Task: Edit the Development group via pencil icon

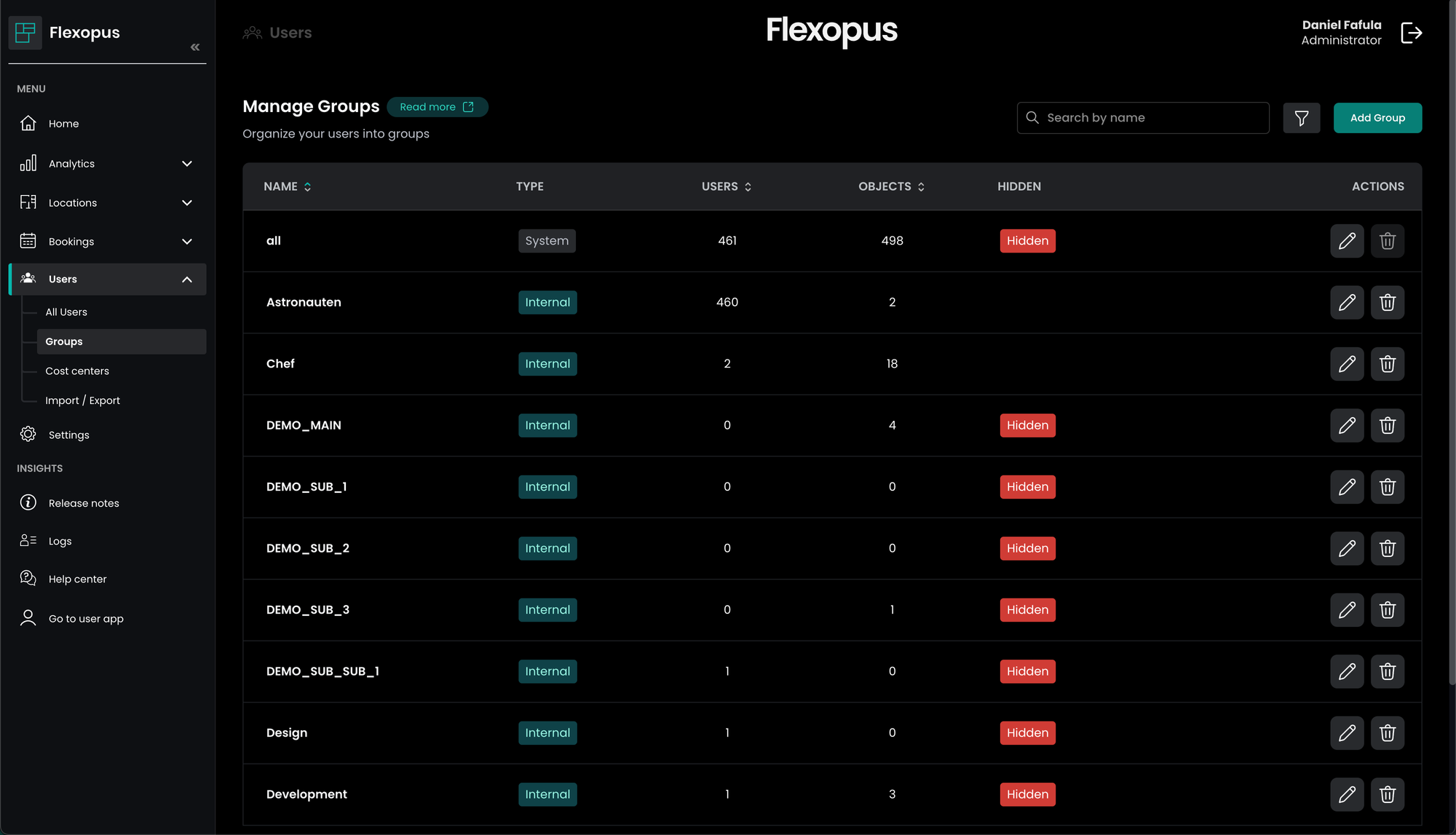Action: pos(1347,794)
